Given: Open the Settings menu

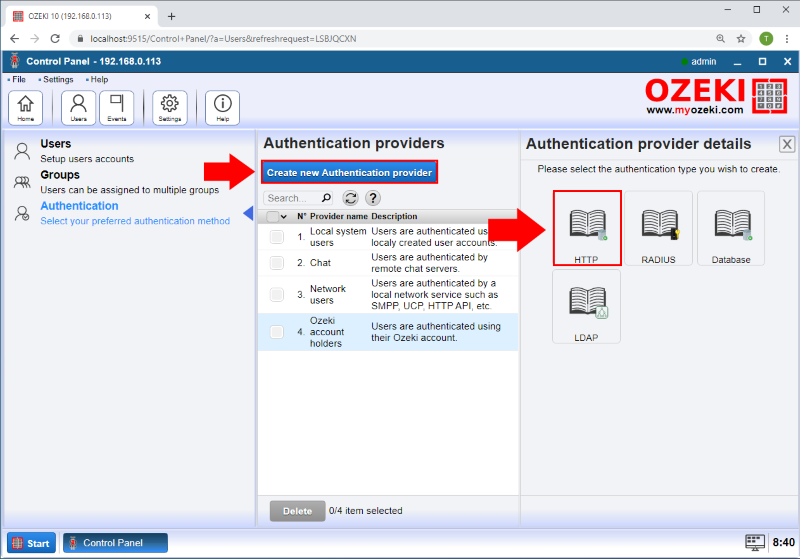Looking at the screenshot, I should tap(58, 80).
